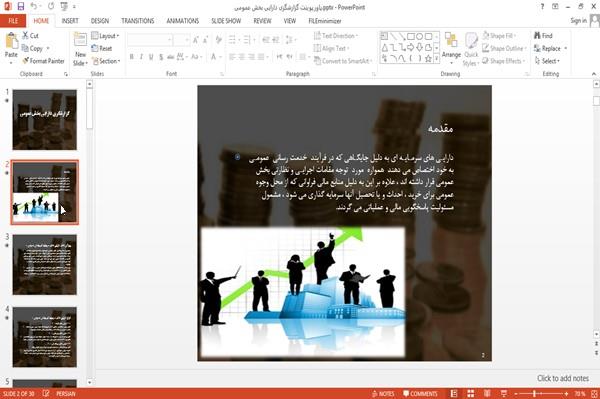Screen dimensions: 600x399
Task: Insert a New Slide
Action: [x=80, y=49]
